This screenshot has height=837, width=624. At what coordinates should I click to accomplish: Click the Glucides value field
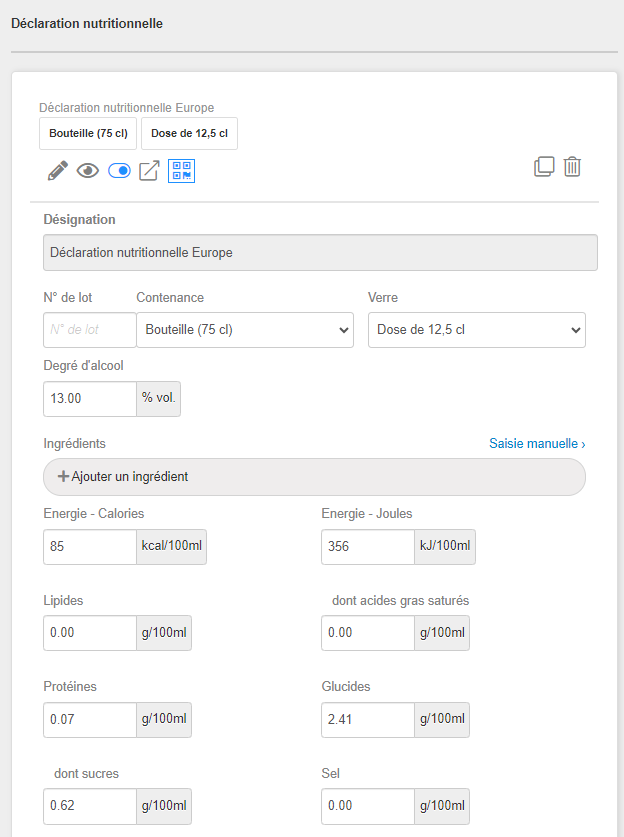(368, 719)
